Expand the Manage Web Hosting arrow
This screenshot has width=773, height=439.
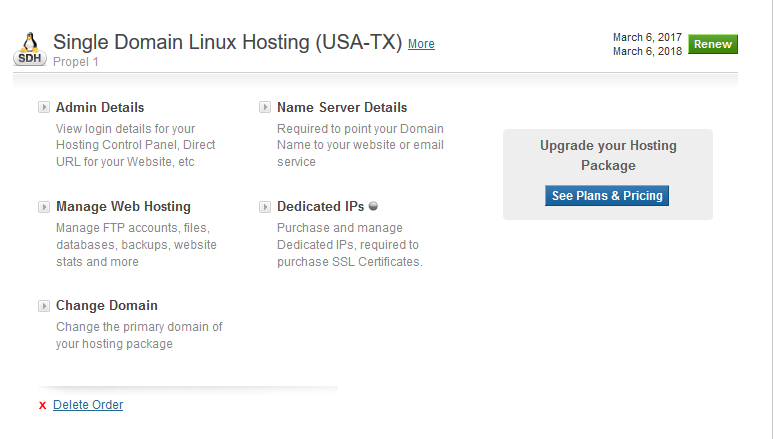tap(44, 207)
